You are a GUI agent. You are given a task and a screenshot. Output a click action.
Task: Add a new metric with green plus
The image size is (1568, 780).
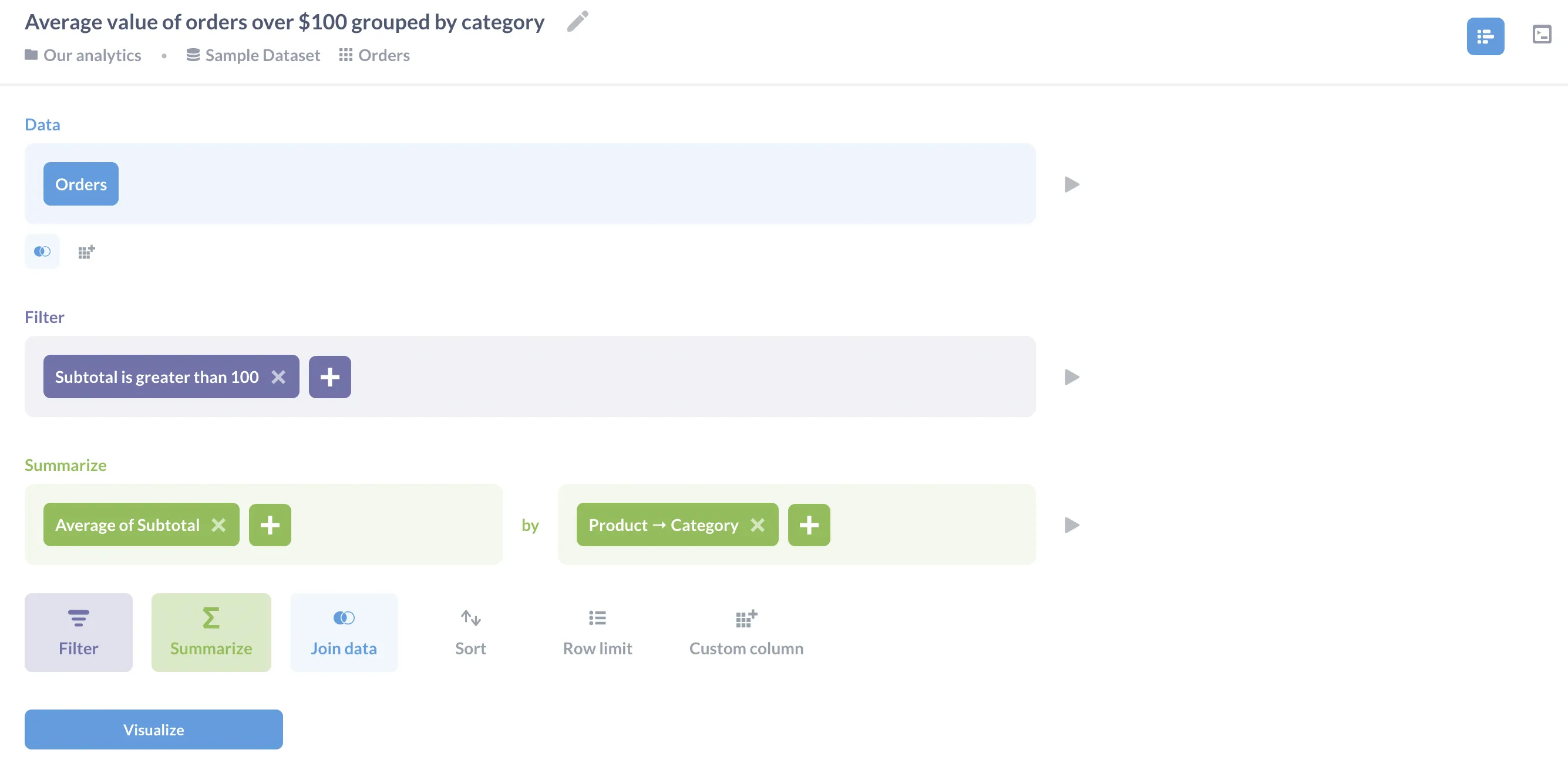[x=270, y=525]
